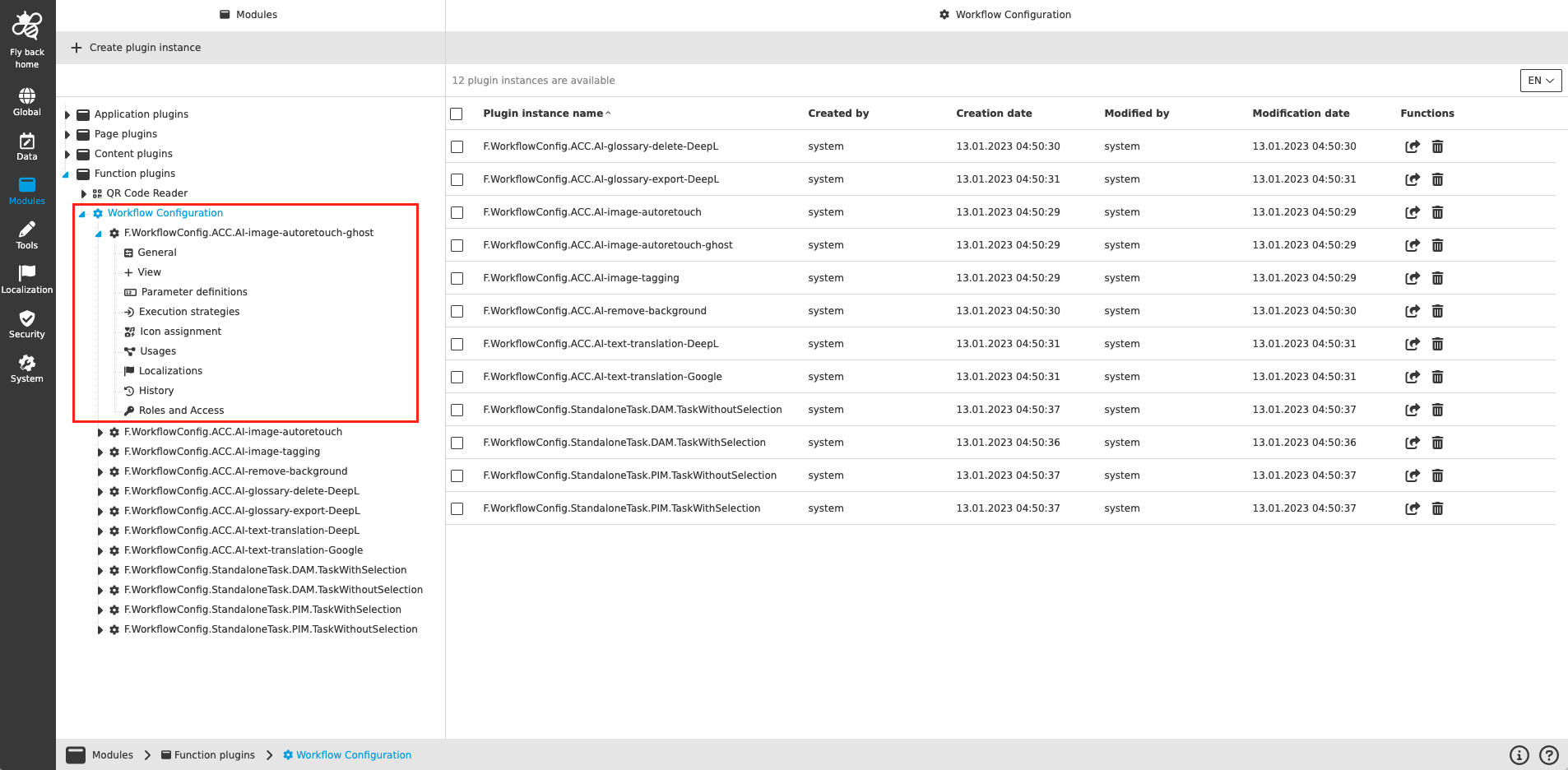Open the help question mark icon
The image size is (1568, 770).
coord(1549,754)
